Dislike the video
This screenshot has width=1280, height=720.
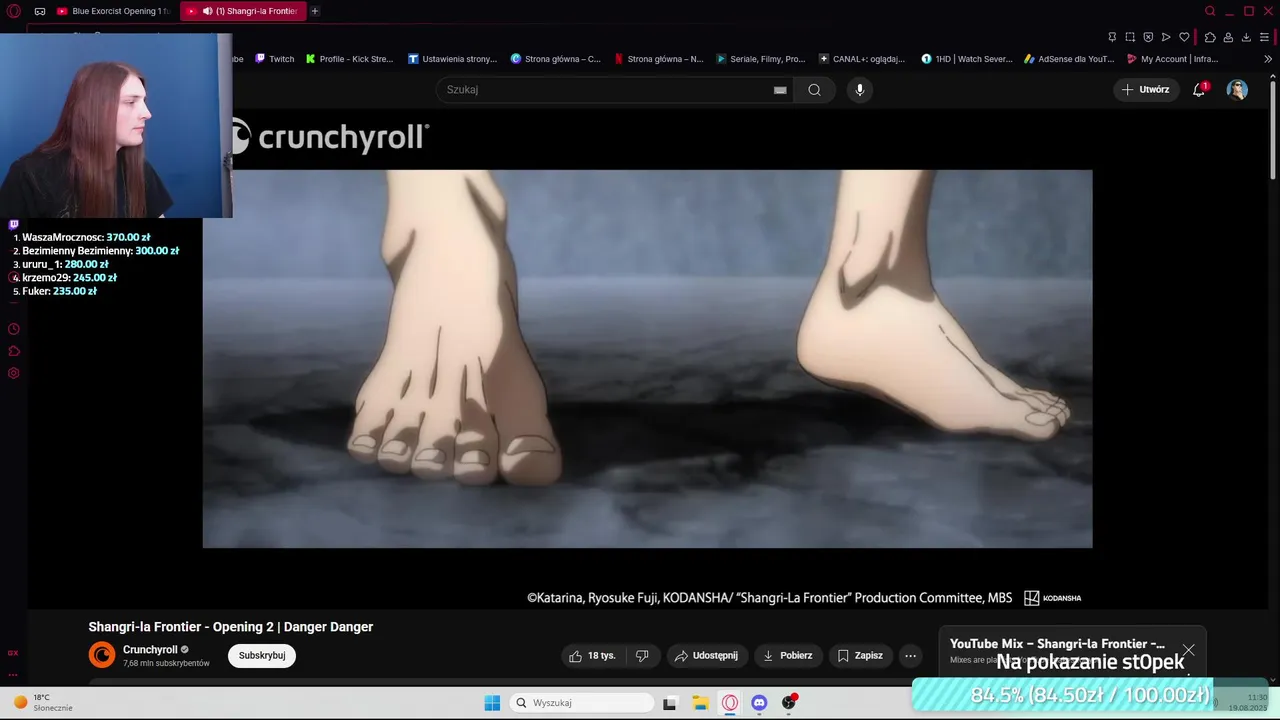(x=642, y=655)
